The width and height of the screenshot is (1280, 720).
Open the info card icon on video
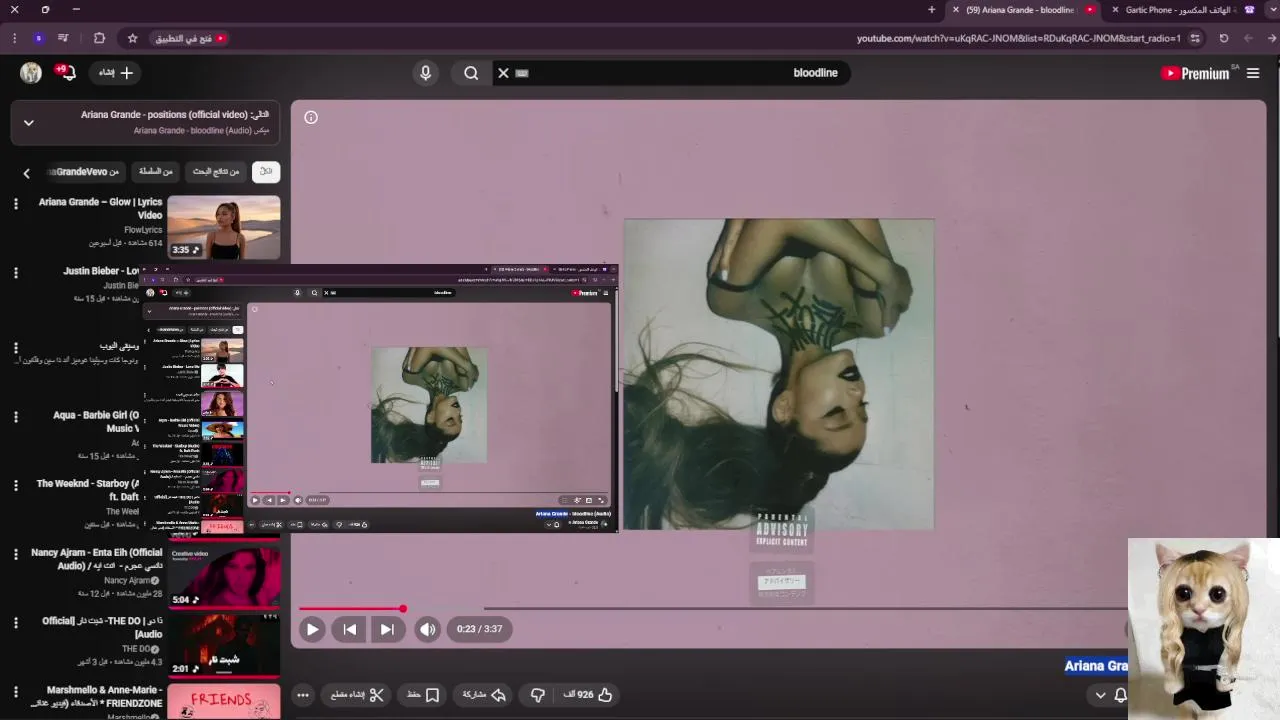coord(311,117)
